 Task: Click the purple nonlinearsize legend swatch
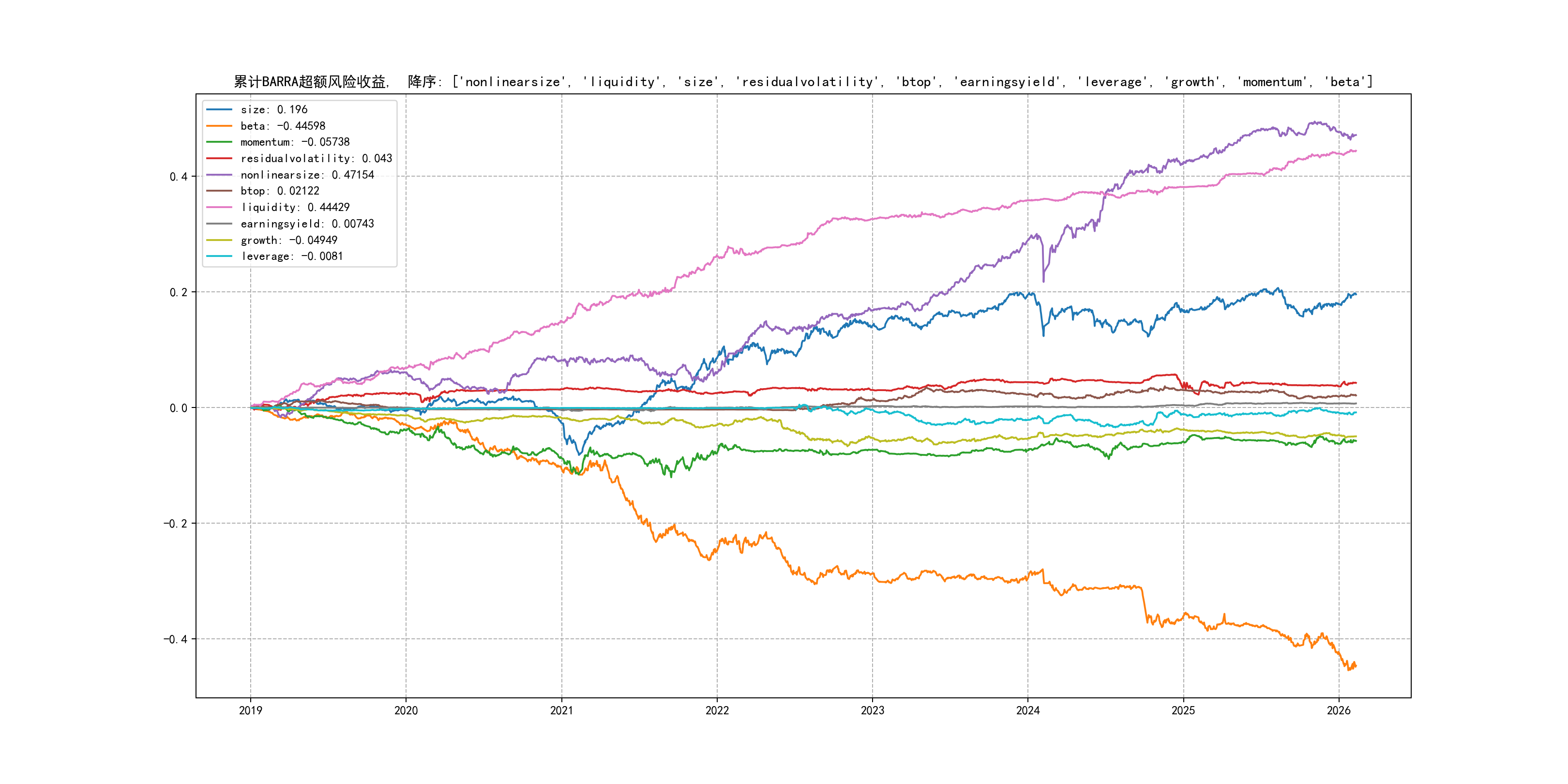219,175
